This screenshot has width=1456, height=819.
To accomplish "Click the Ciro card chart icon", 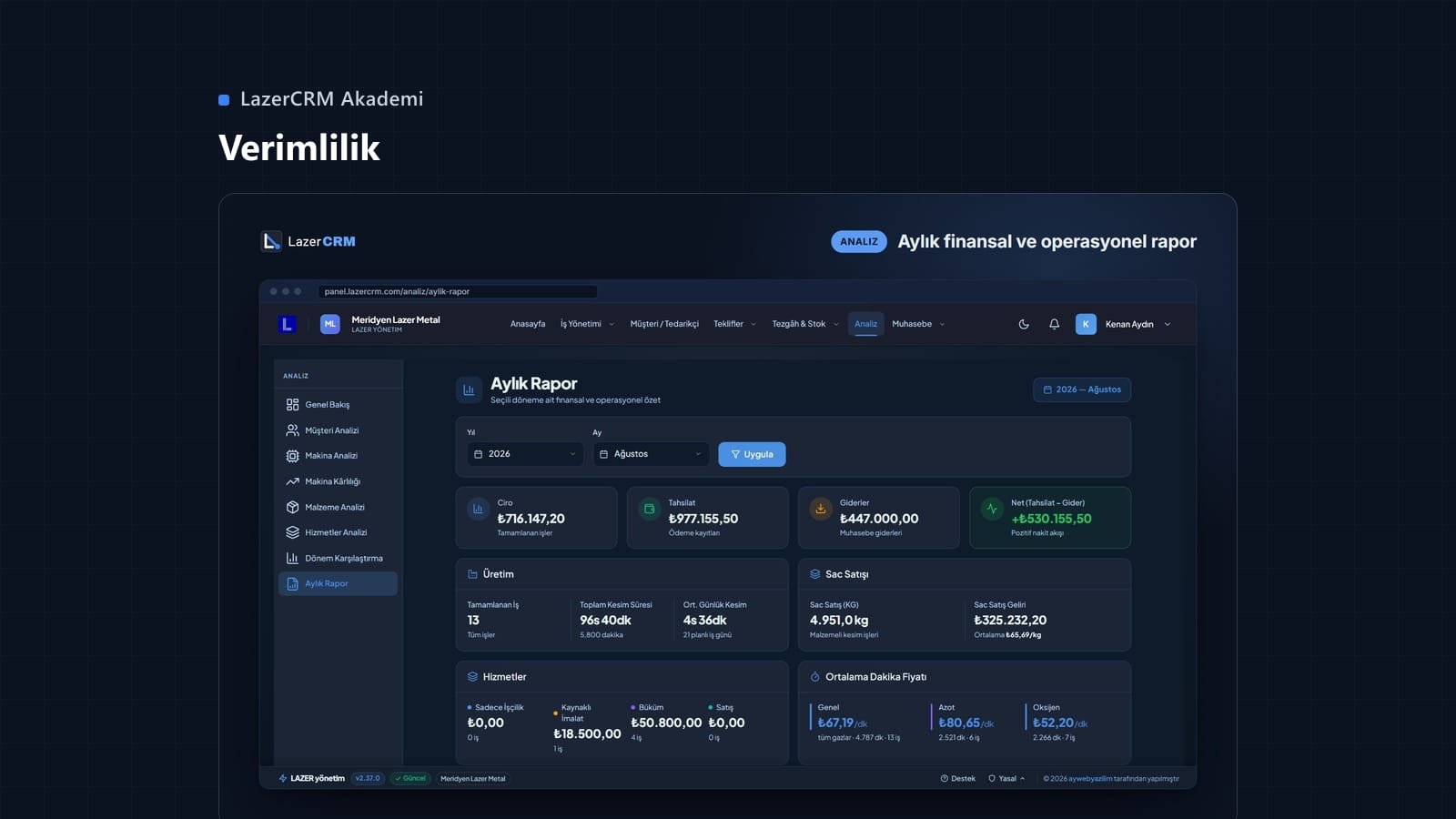I will tap(478, 510).
